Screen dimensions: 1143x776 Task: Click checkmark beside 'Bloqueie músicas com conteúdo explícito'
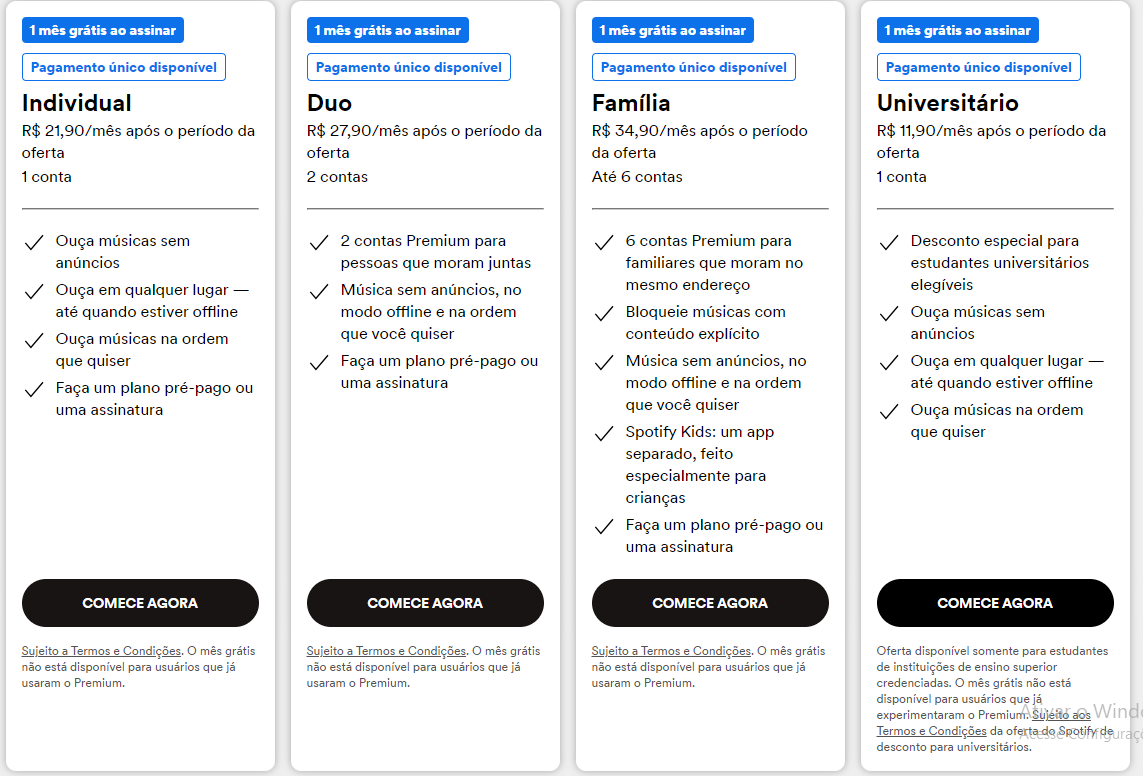click(604, 313)
